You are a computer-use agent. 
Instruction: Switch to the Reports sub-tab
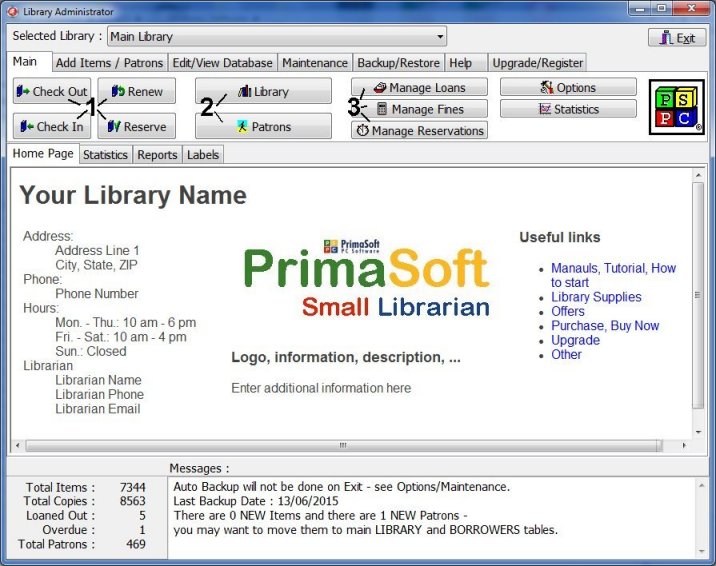(x=157, y=155)
